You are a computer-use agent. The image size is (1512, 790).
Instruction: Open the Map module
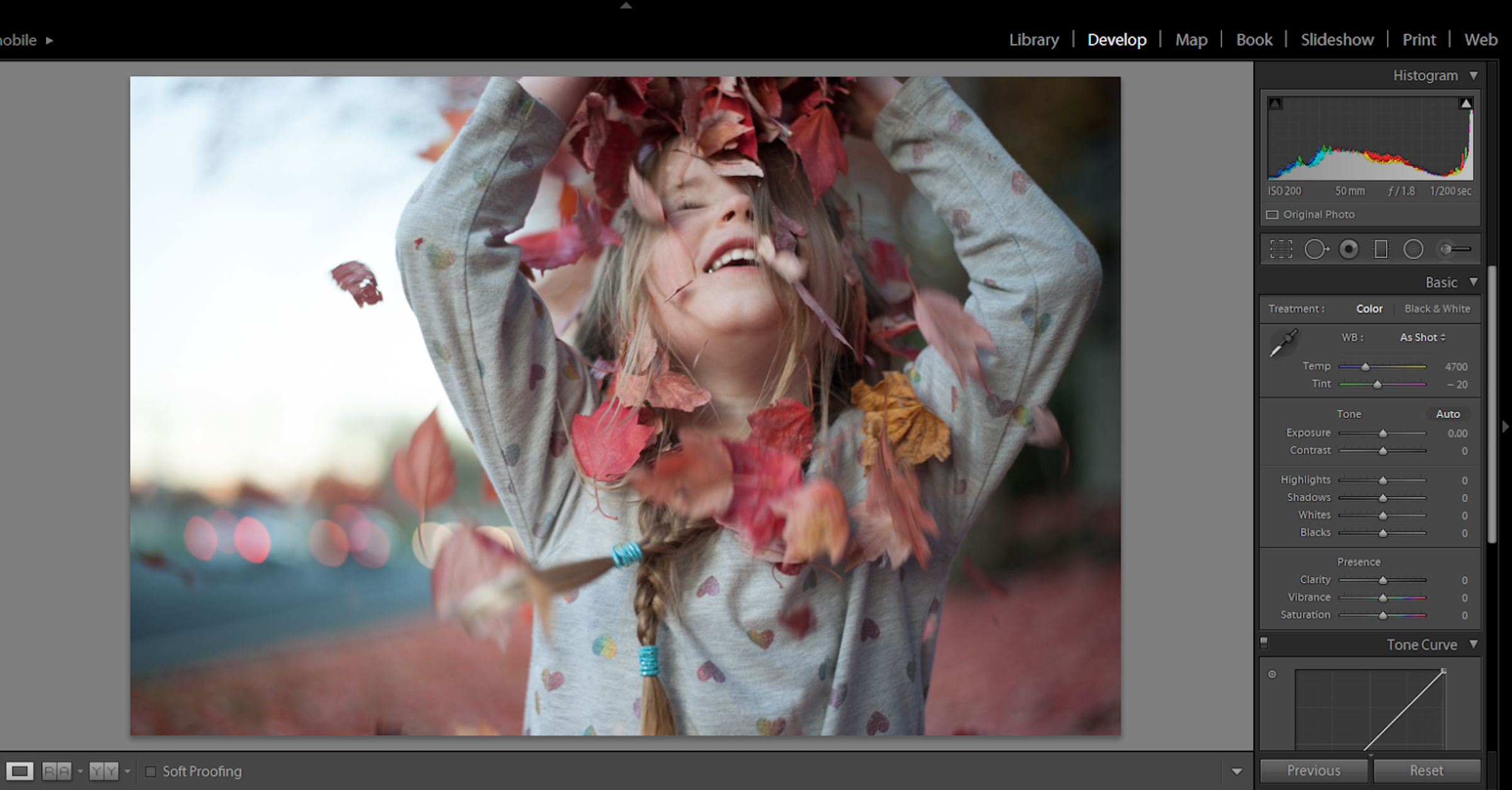click(1191, 40)
